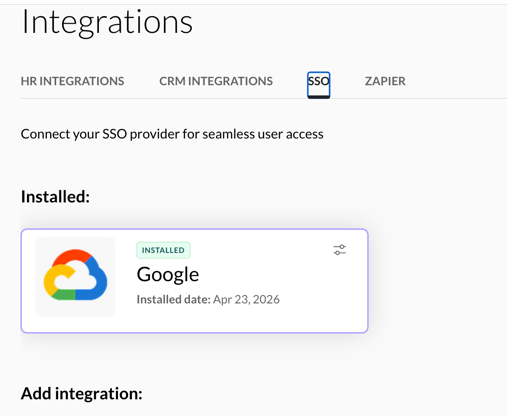Image resolution: width=507 pixels, height=416 pixels.
Task: Click the 'Add integration:' section heading
Action: click(x=82, y=393)
